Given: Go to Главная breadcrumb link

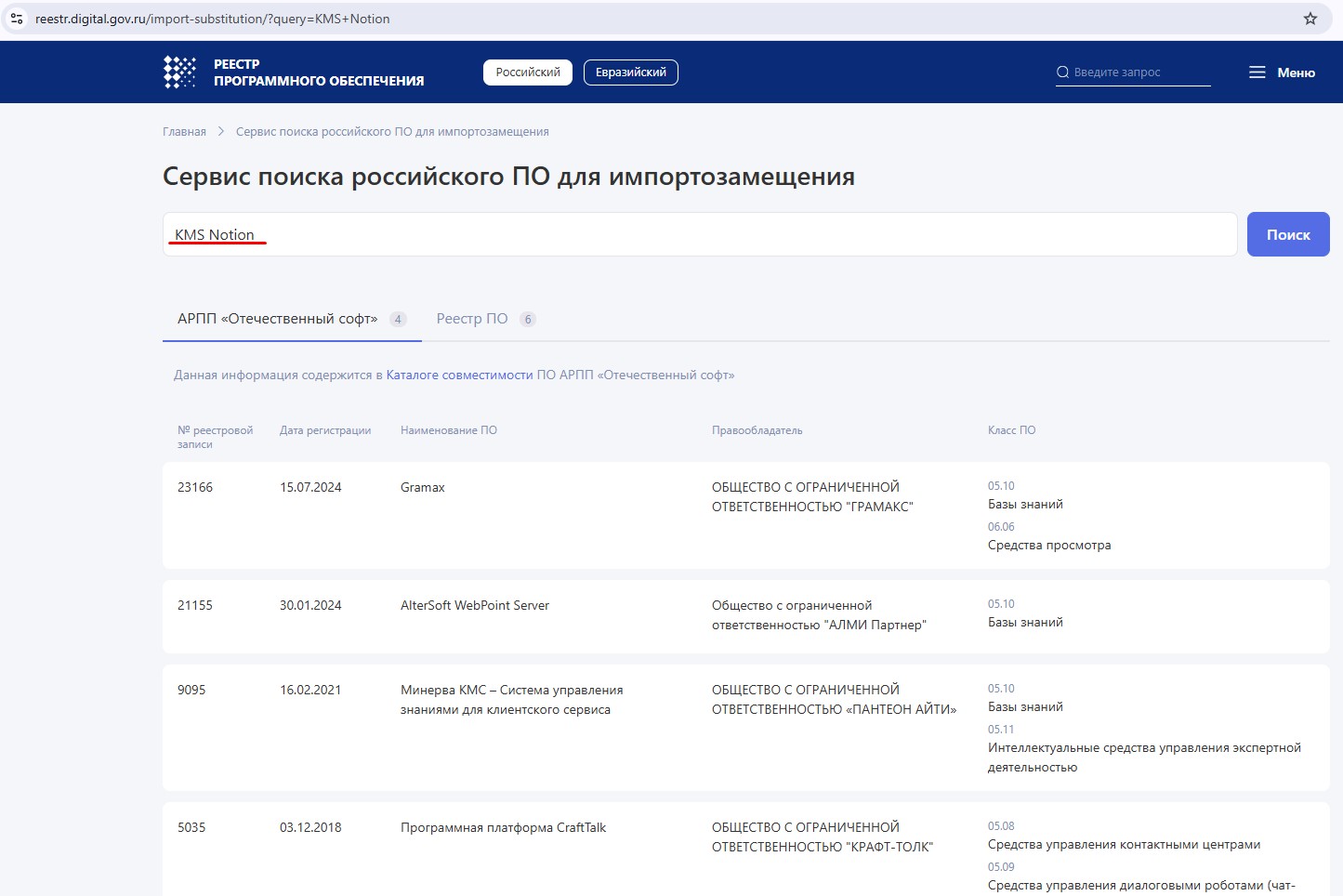Looking at the screenshot, I should (184, 132).
